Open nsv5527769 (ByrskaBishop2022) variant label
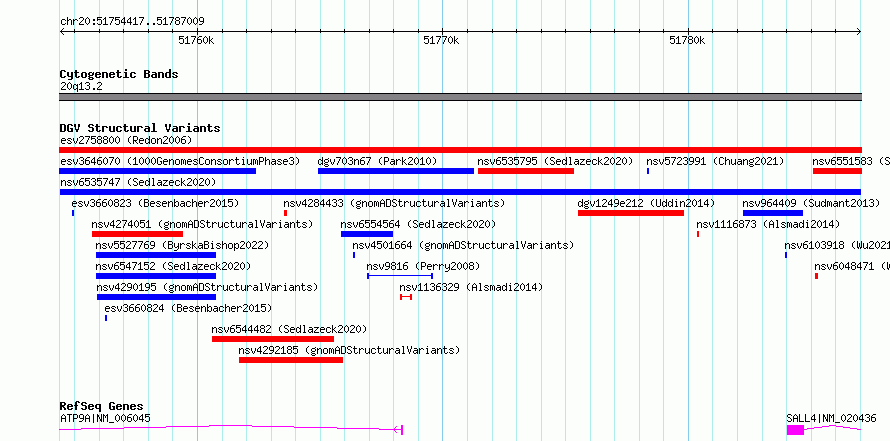The width and height of the screenshot is (890, 441). tap(182, 245)
